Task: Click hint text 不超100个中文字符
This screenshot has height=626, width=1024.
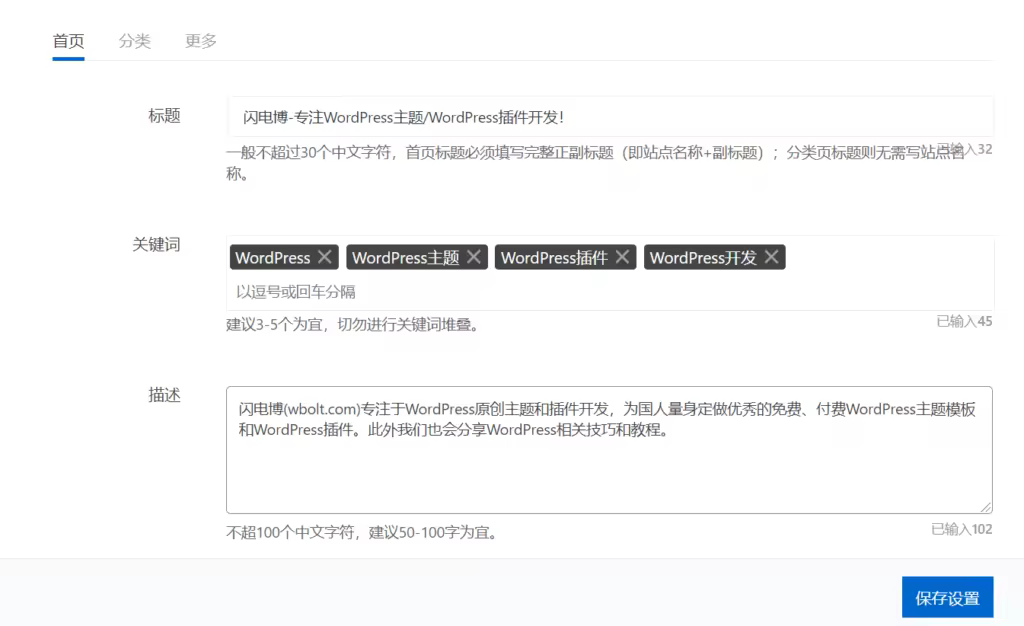Action: tap(290, 533)
